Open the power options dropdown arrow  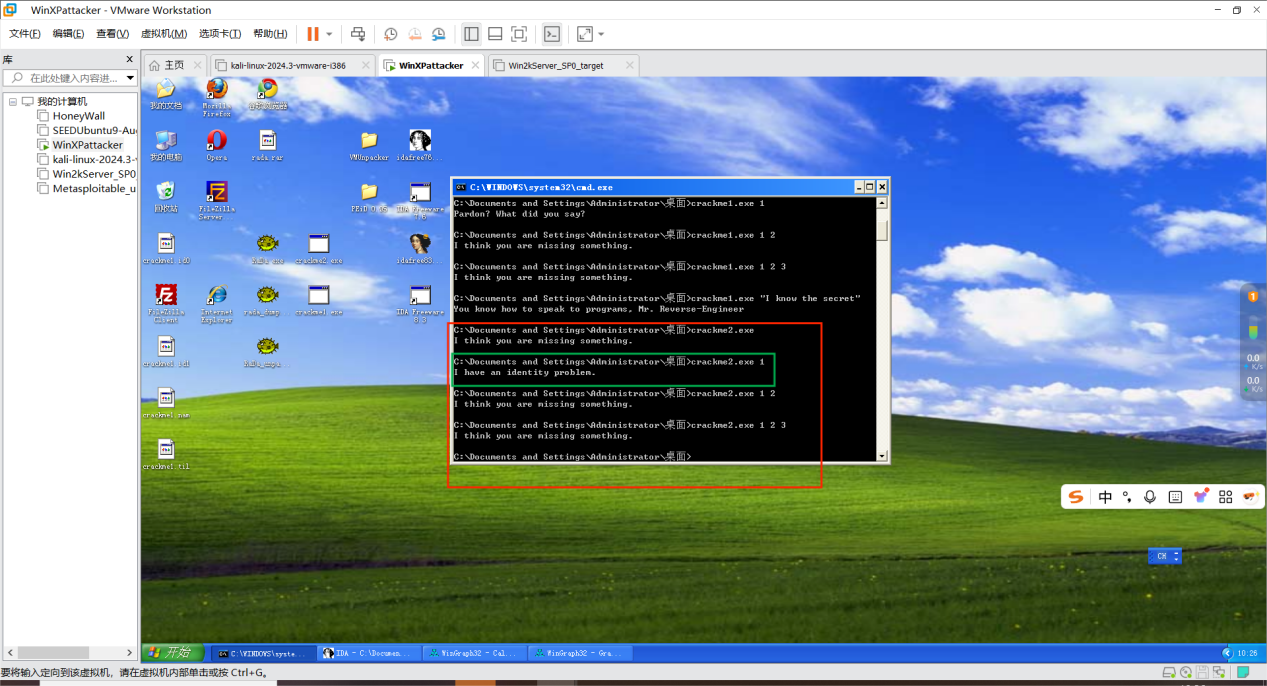pos(329,34)
